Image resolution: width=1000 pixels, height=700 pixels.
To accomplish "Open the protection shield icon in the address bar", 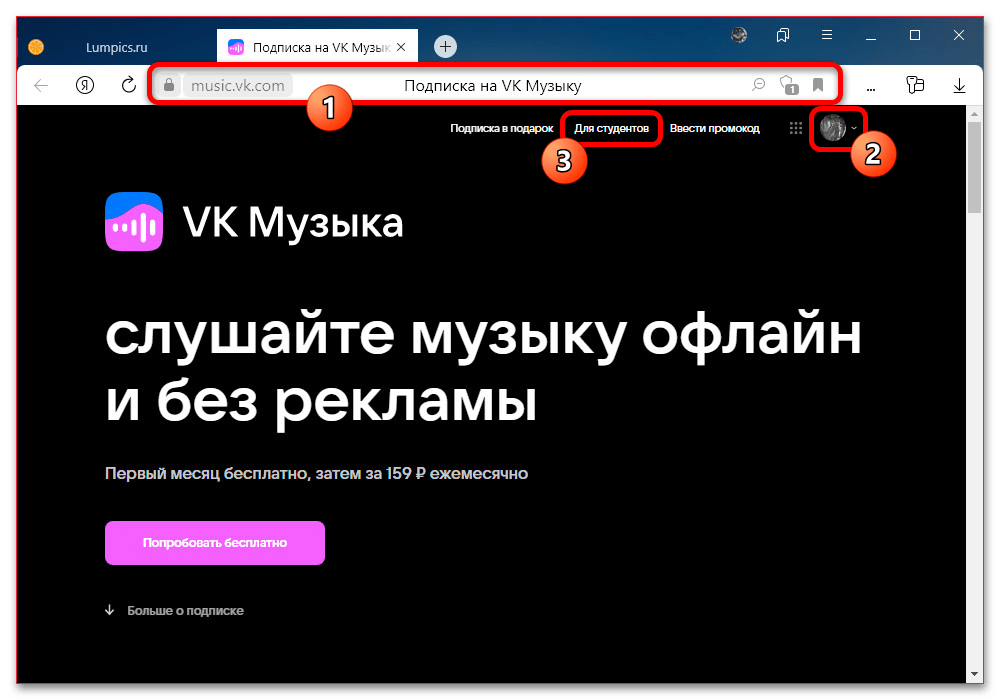I will point(789,85).
